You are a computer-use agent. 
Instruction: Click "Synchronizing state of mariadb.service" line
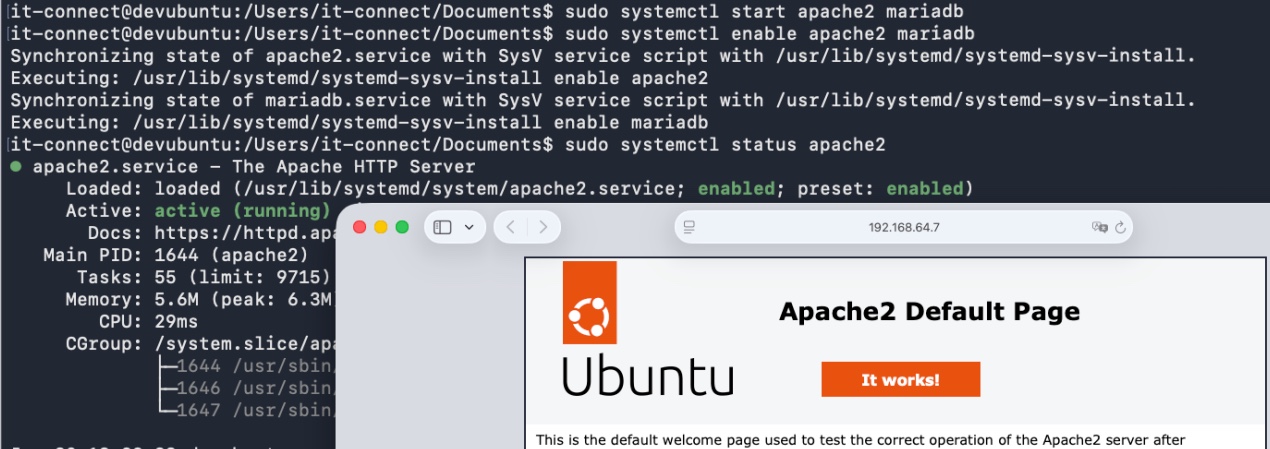tap(603, 100)
